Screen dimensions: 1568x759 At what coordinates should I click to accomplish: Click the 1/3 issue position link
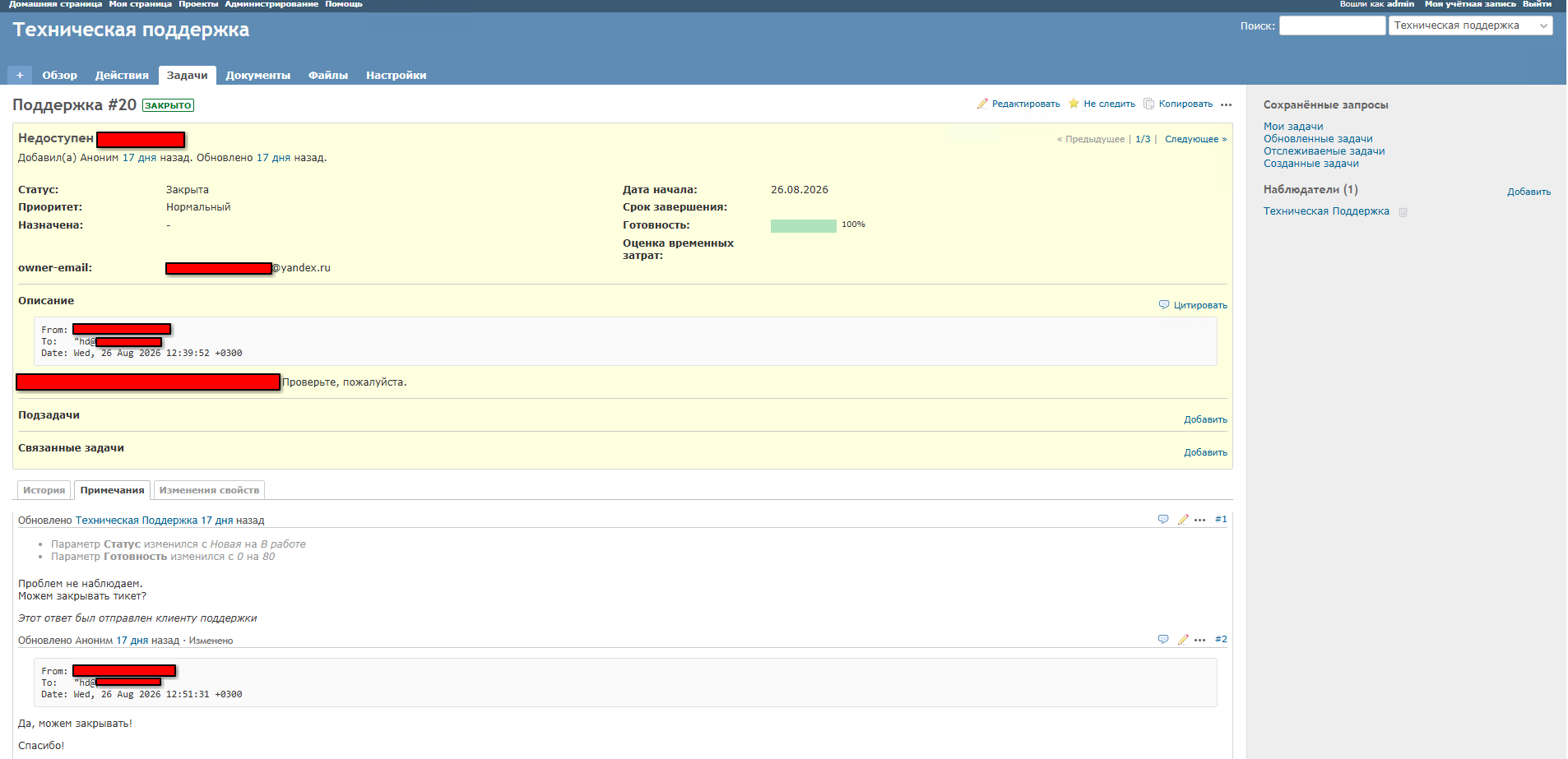point(1143,139)
